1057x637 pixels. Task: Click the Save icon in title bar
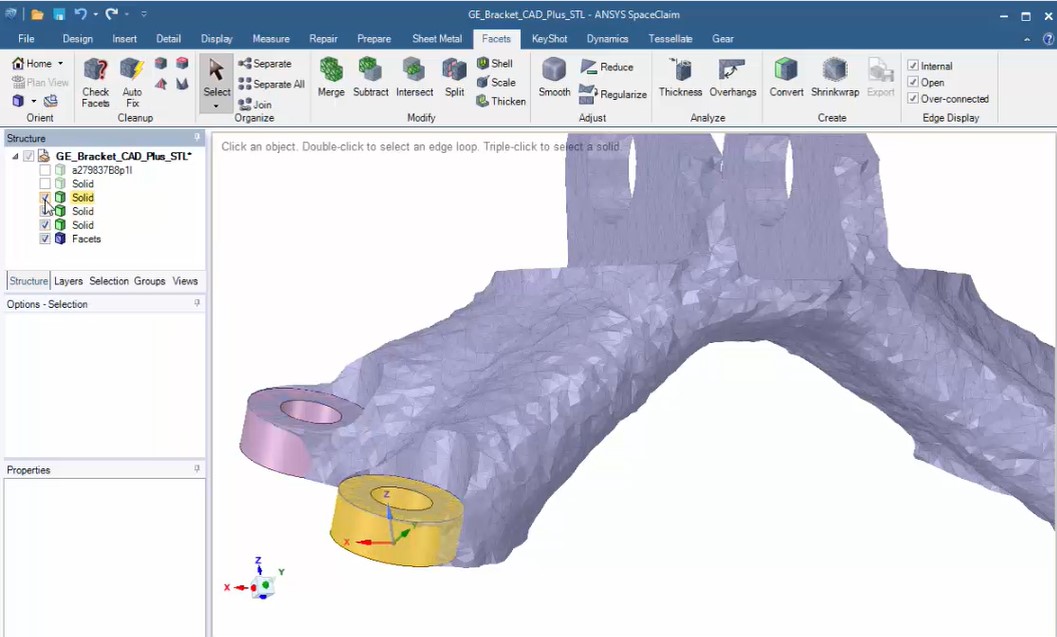pyautogui.click(x=59, y=14)
